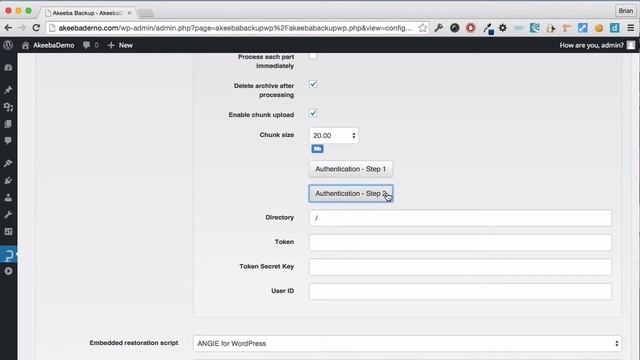This screenshot has height=360, width=640.
Task: Reload the current page
Action: click(x=36, y=28)
